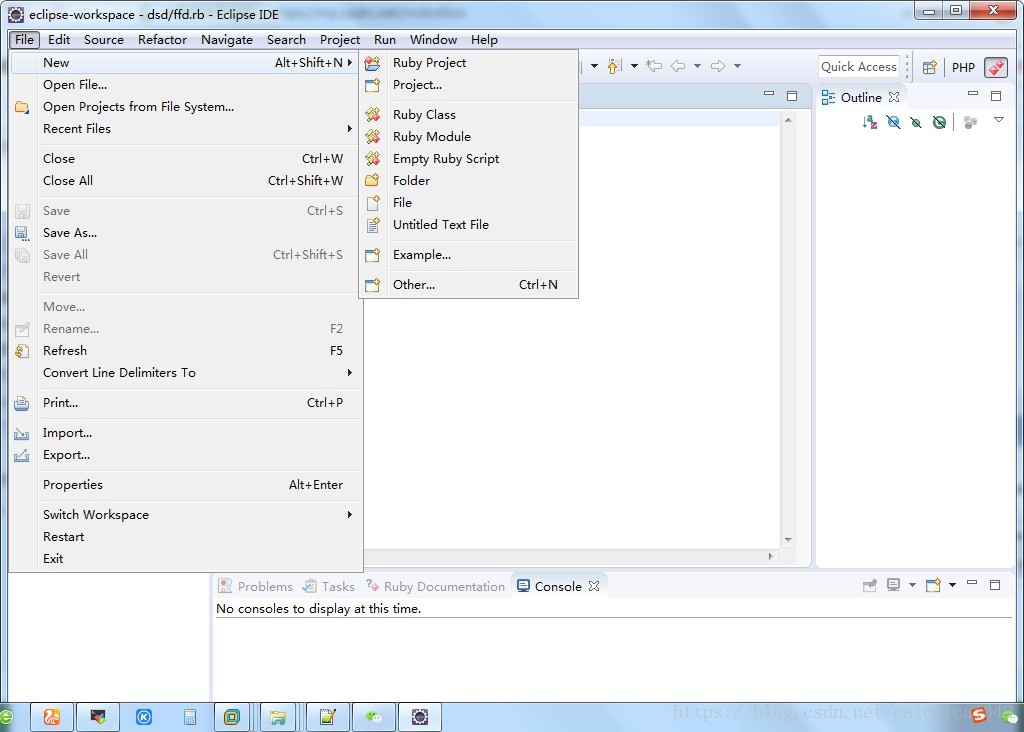Click the Back navigation arrow icon

[678, 65]
